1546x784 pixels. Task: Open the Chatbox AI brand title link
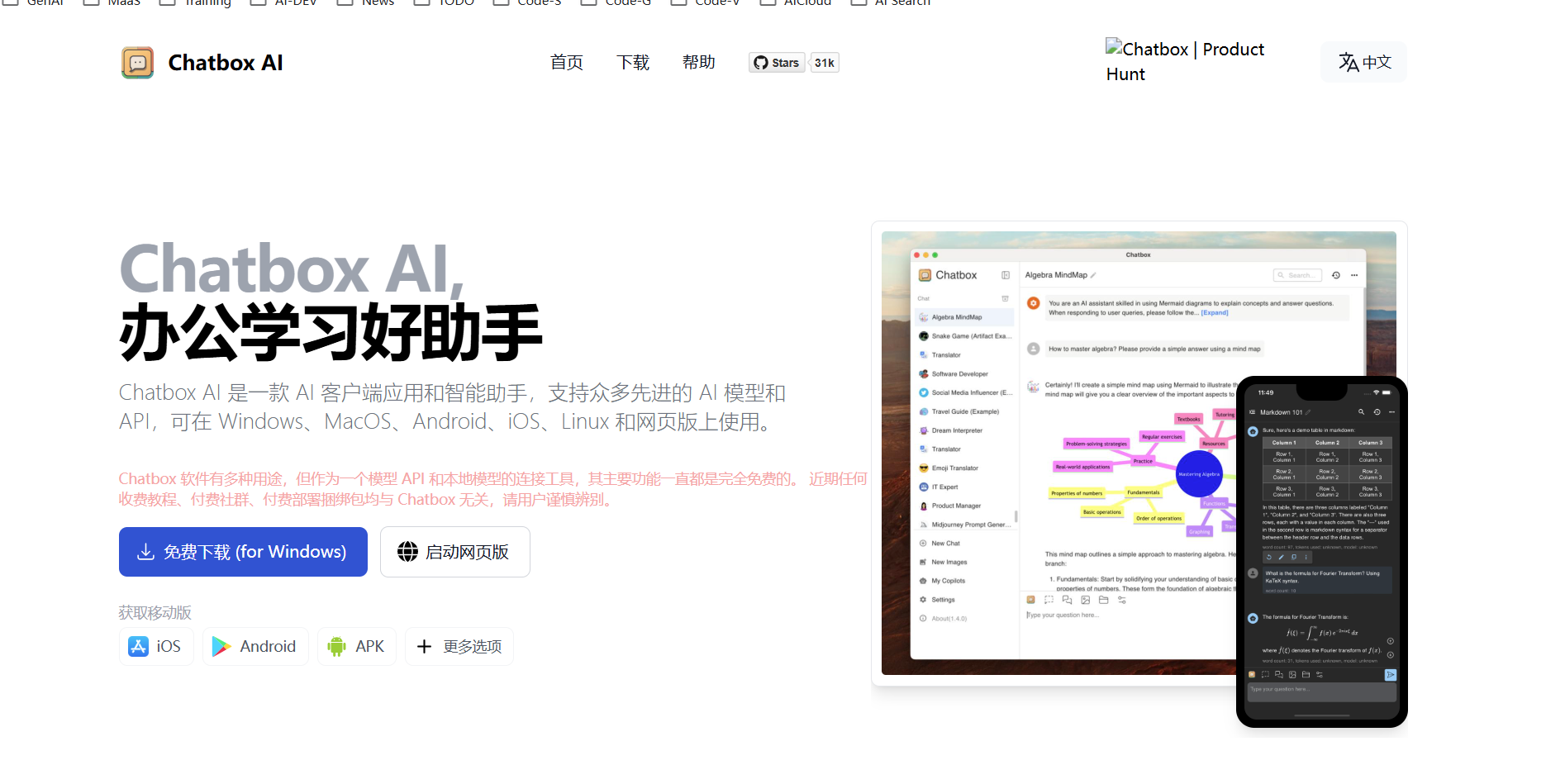226,63
